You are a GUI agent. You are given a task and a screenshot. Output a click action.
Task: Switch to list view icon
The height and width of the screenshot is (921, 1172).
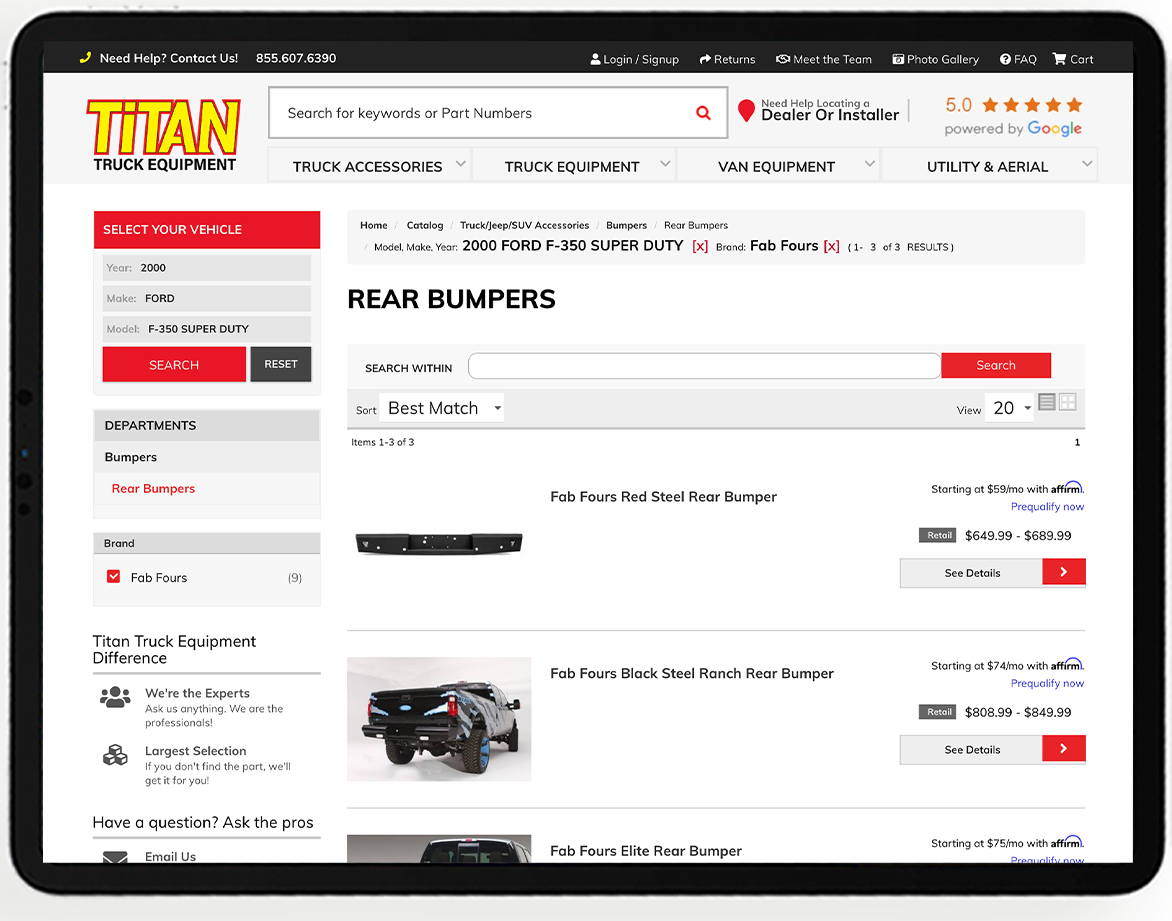pos(1047,402)
